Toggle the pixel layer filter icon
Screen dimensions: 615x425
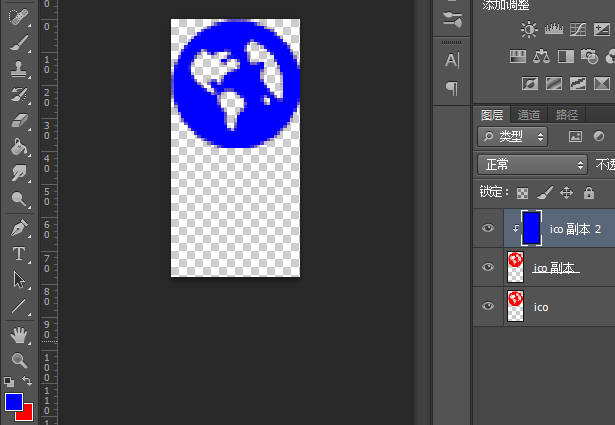click(575, 136)
